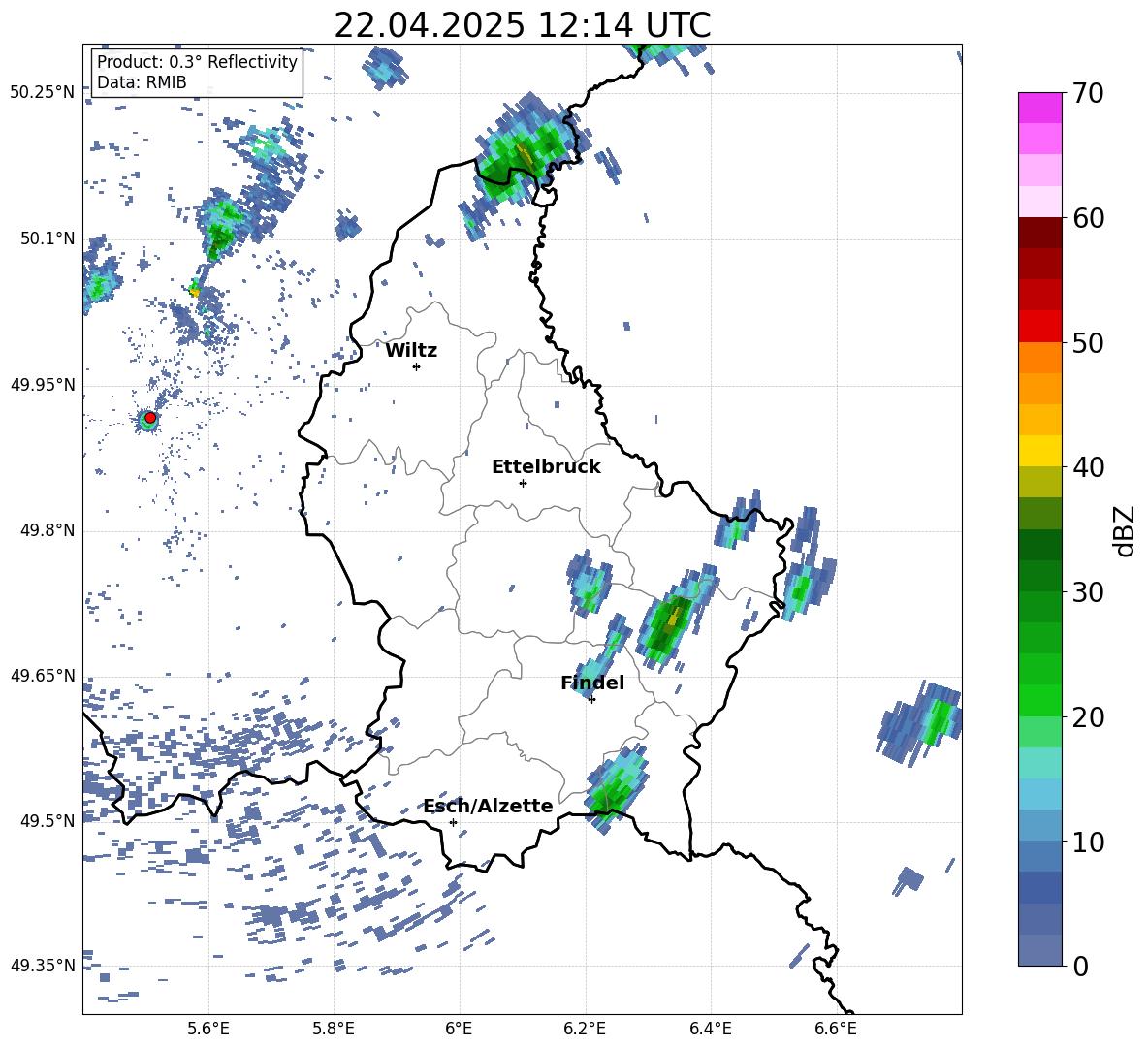Click the 49.8°N latitude tick label

coord(48,530)
